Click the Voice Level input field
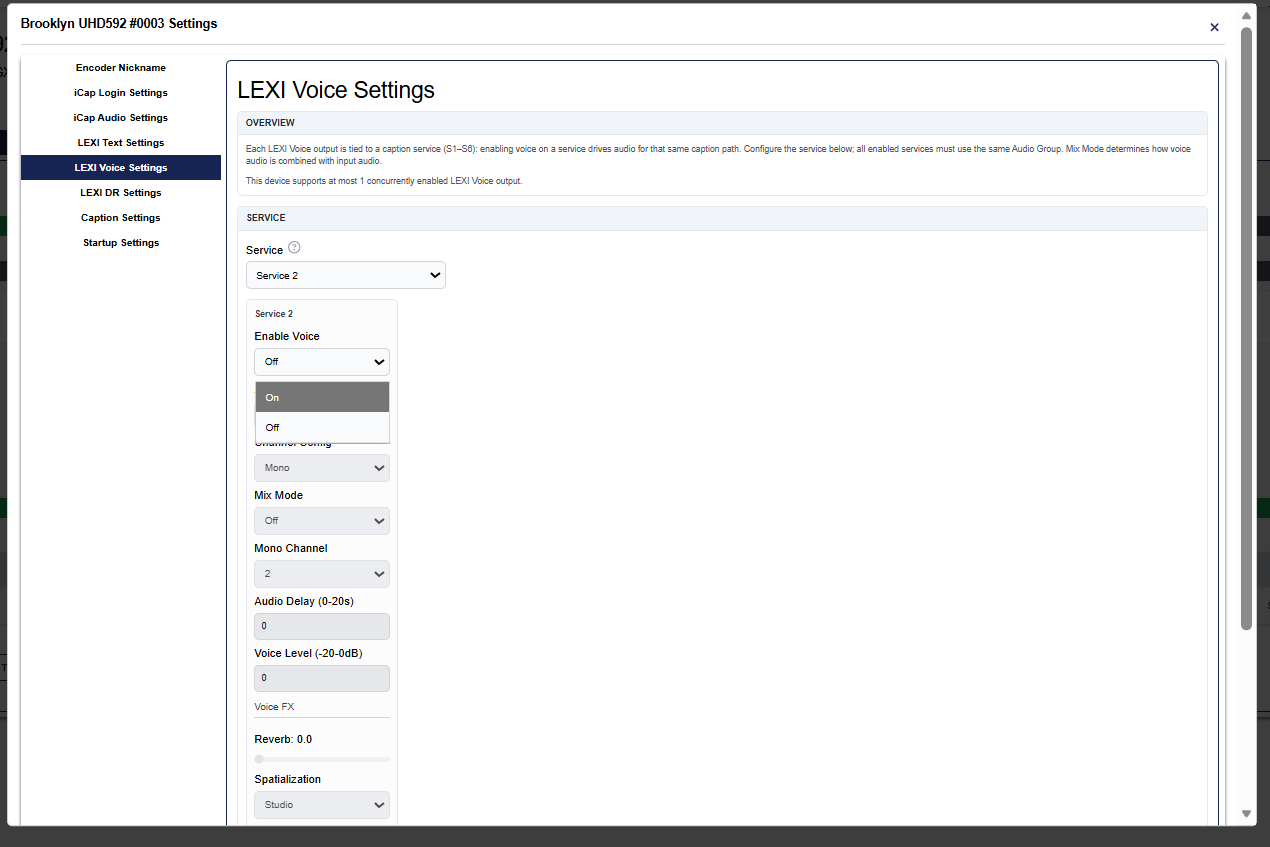The width and height of the screenshot is (1270, 847). point(322,678)
